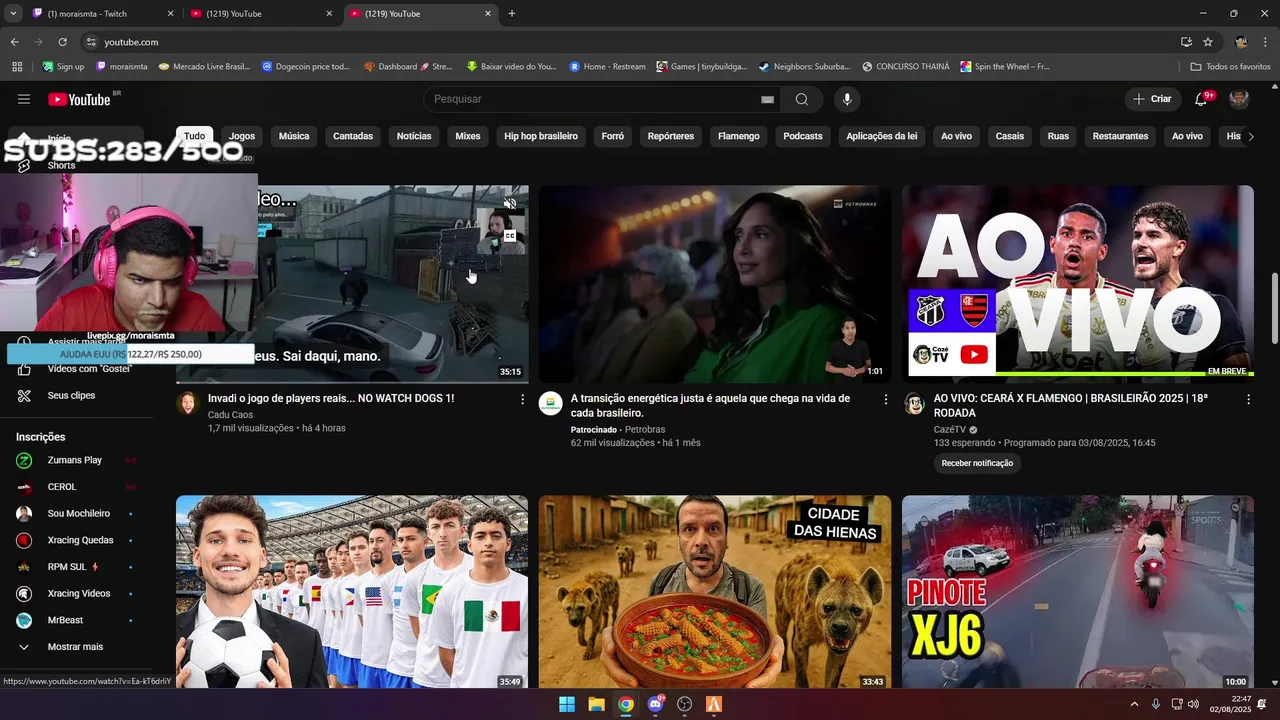This screenshot has height=720, width=1280.
Task: Select the Restaurantes filter chip
Action: (x=1120, y=136)
